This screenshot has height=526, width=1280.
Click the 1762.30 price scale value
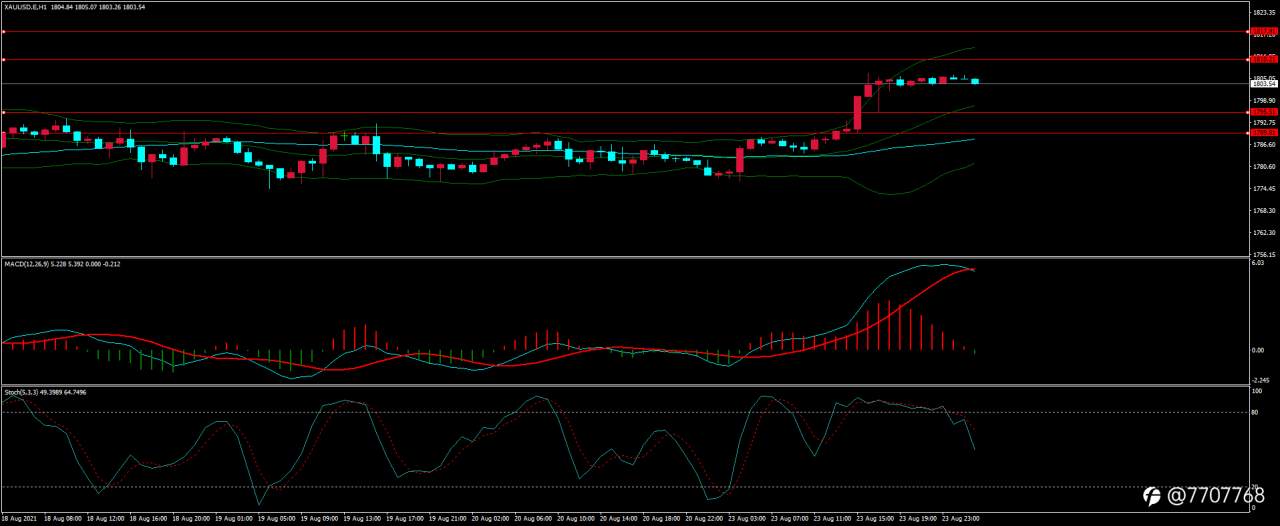coord(1265,233)
